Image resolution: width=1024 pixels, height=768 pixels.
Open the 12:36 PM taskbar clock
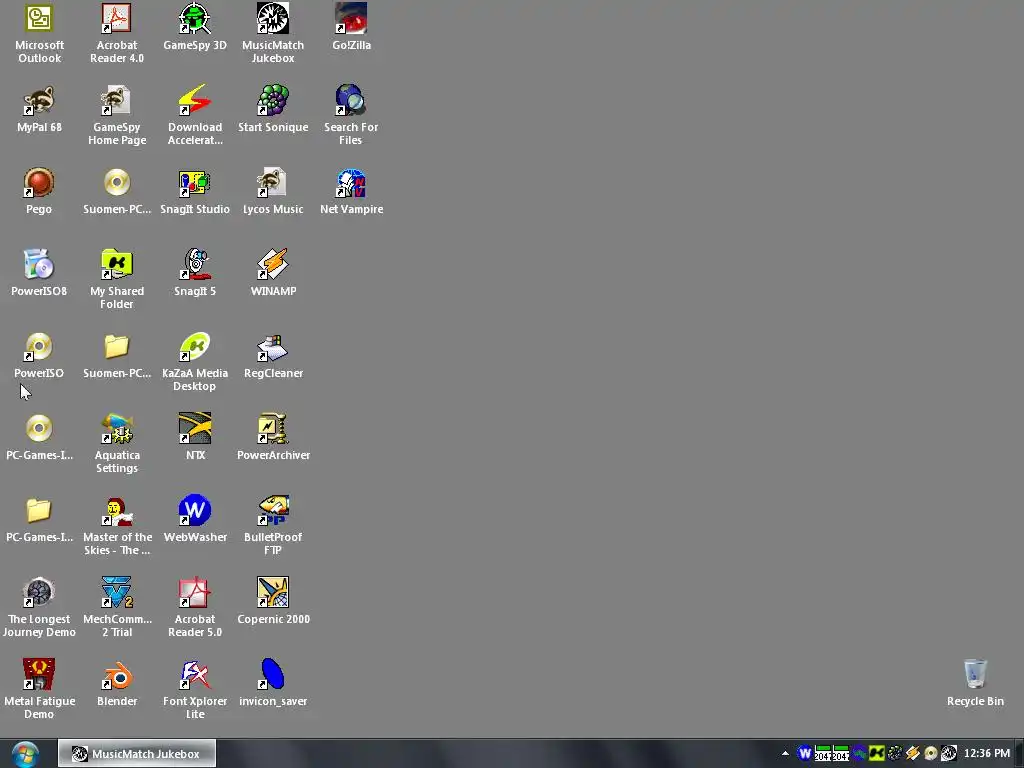click(987, 754)
